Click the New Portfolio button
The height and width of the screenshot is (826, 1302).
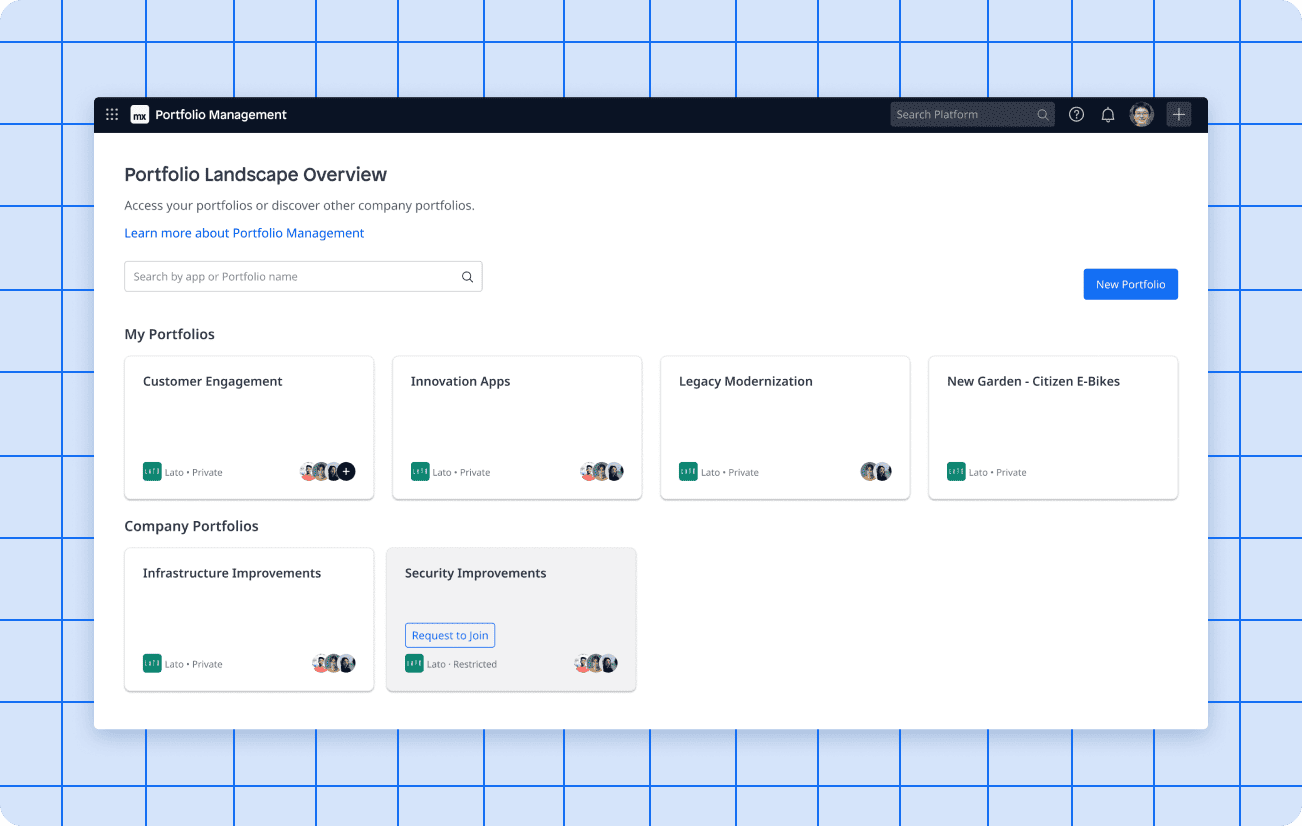pyautogui.click(x=1130, y=285)
